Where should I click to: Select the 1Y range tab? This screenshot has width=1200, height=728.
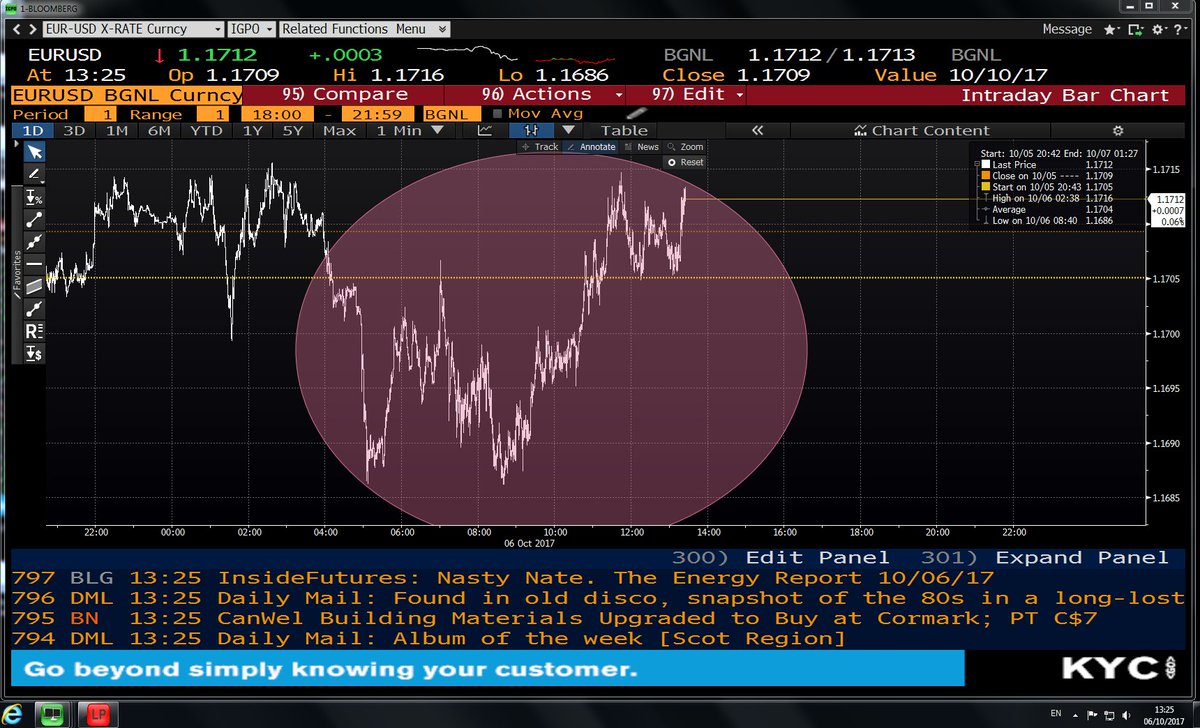pyautogui.click(x=252, y=130)
